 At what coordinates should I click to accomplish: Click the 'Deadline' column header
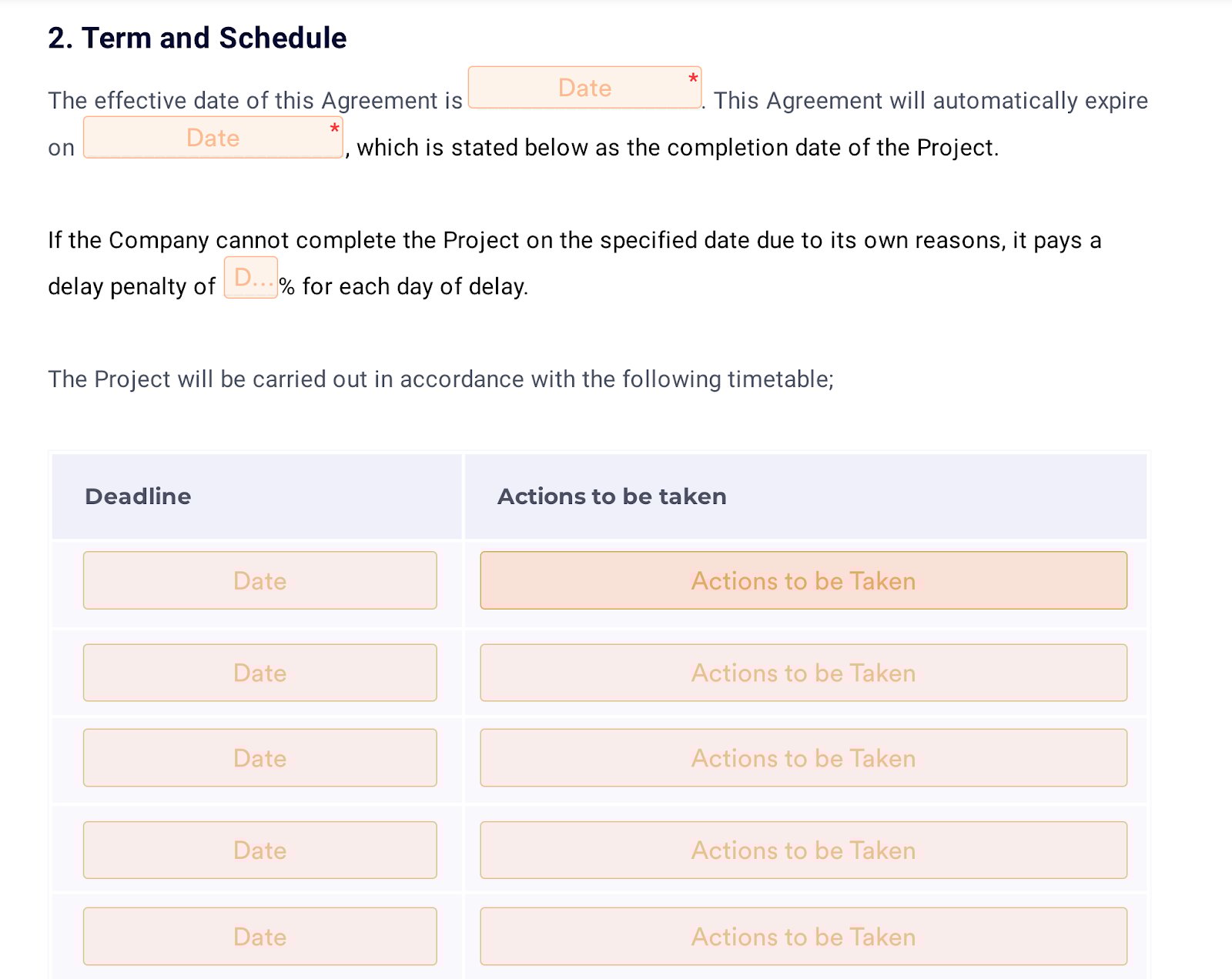(x=137, y=496)
